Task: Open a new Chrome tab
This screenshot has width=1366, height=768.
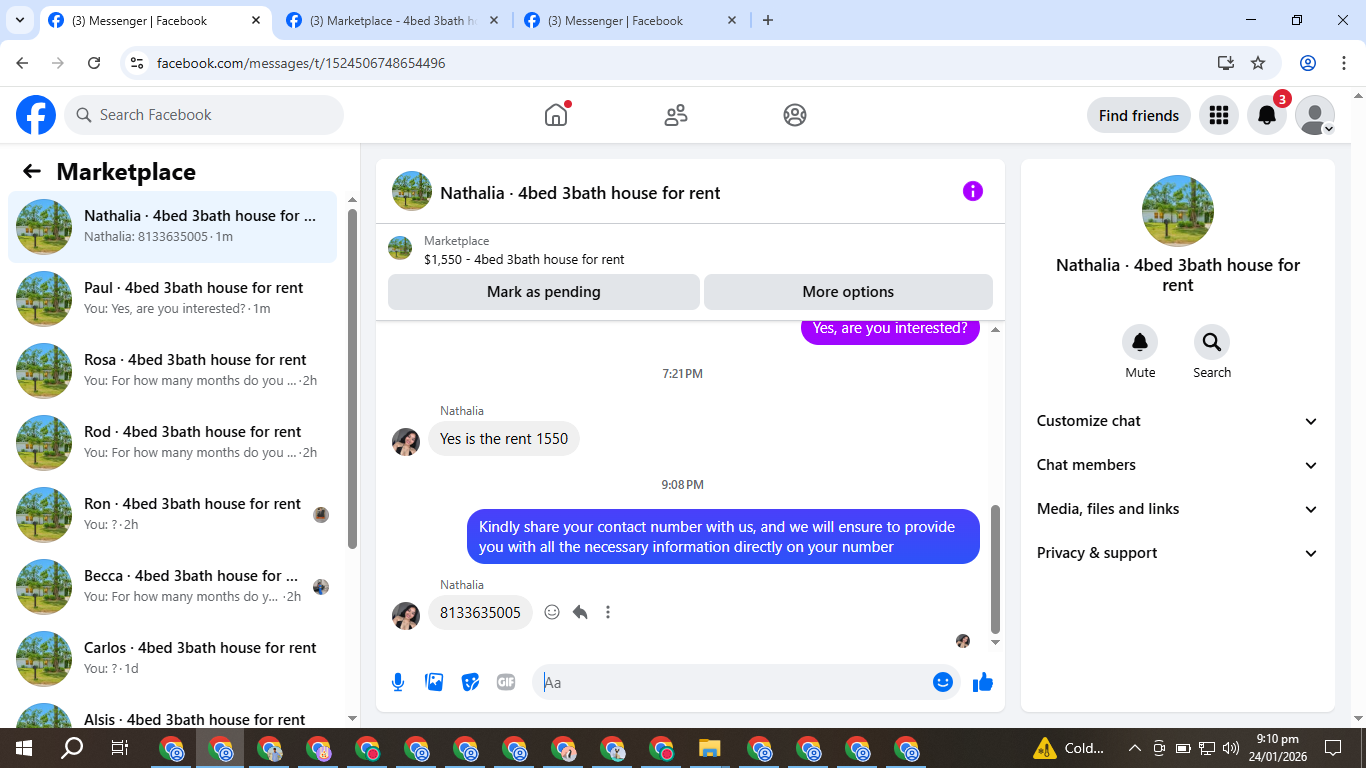Action: click(x=768, y=20)
